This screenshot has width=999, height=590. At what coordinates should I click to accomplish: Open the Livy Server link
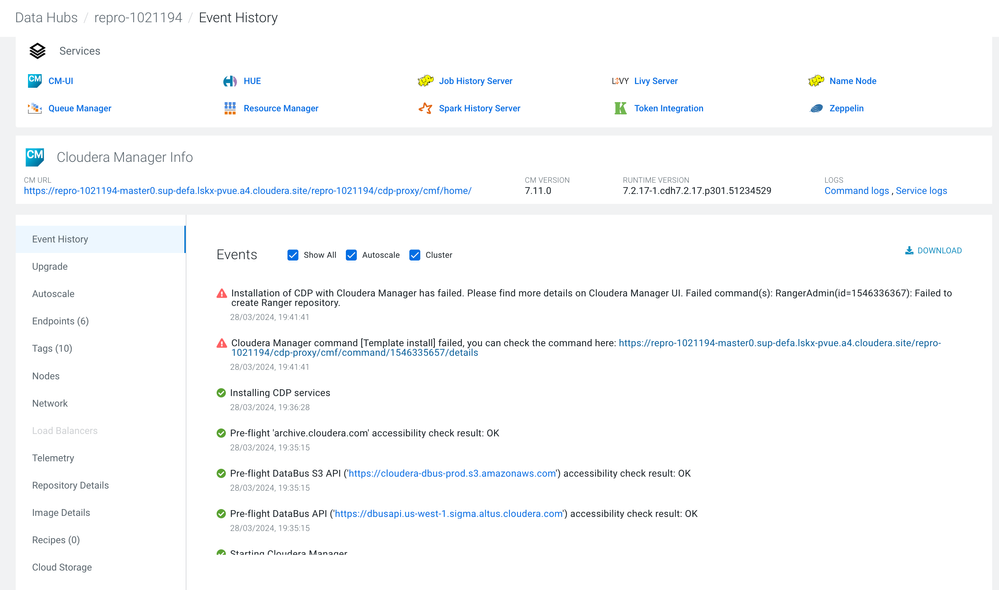(x=656, y=81)
